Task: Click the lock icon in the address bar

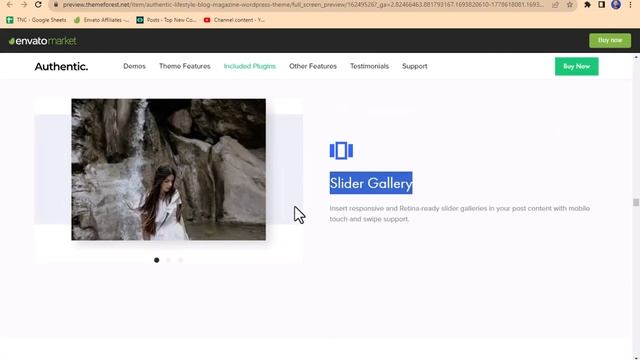Action: tap(56, 5)
